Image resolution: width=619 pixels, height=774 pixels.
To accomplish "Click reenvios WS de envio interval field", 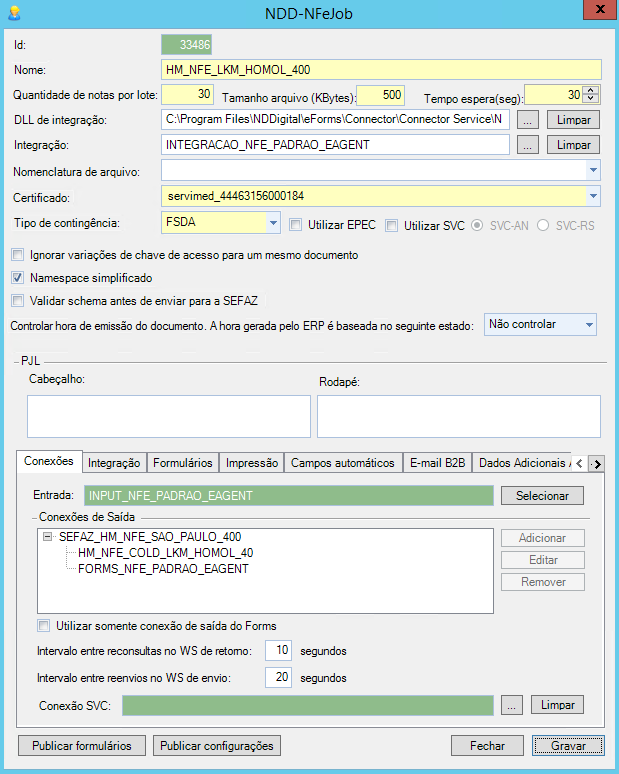I will point(278,677).
